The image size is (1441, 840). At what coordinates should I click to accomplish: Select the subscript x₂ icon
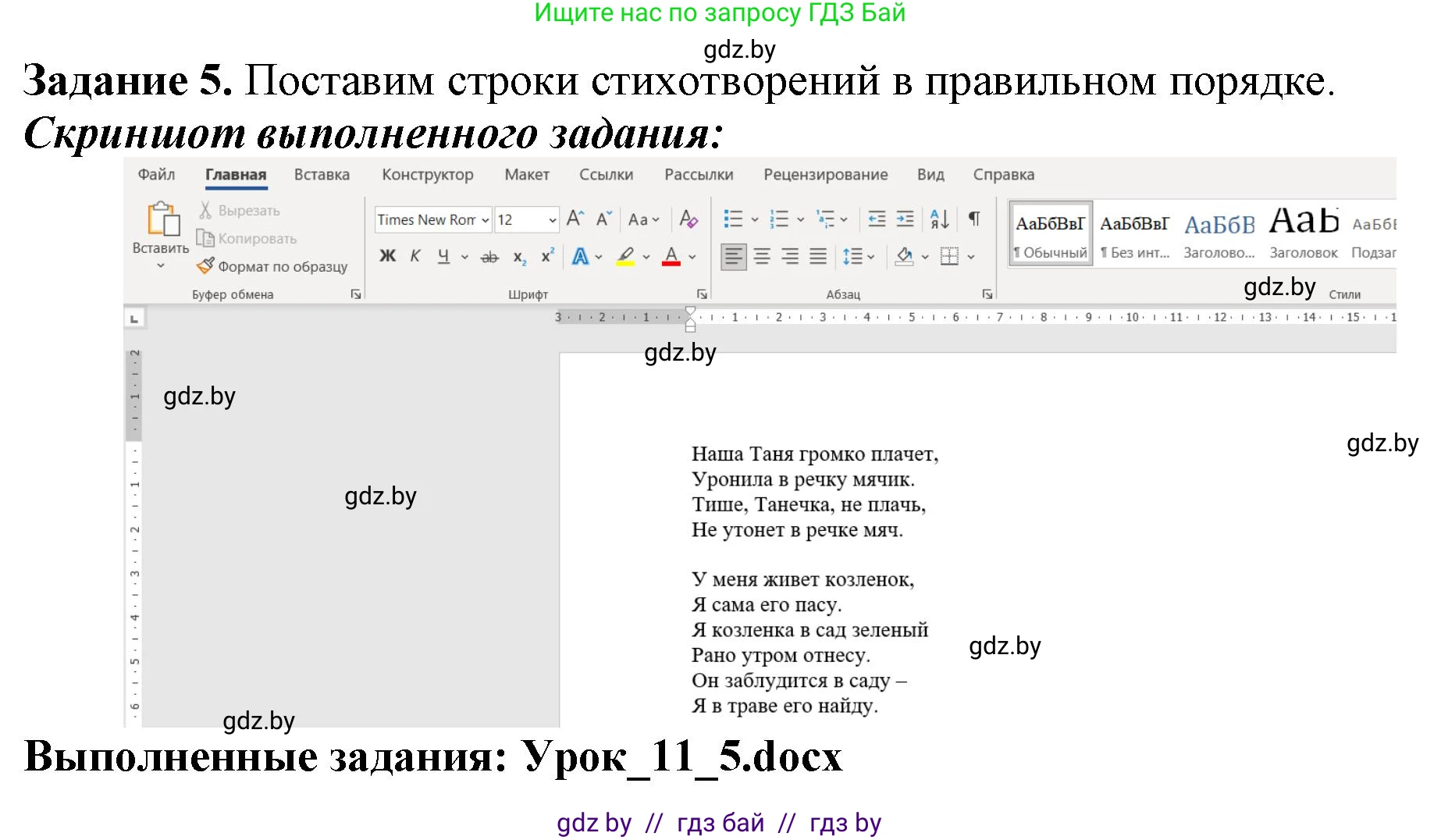pos(519,256)
